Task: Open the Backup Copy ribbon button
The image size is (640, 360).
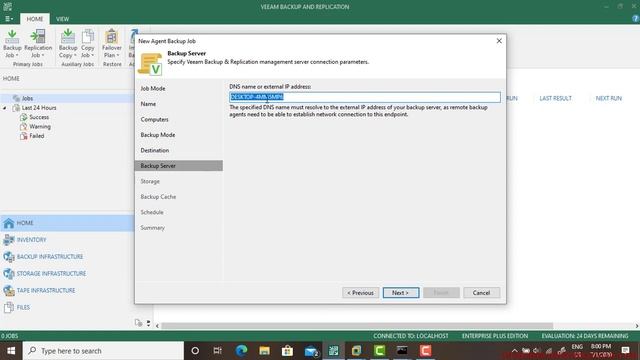Action: click(68, 44)
